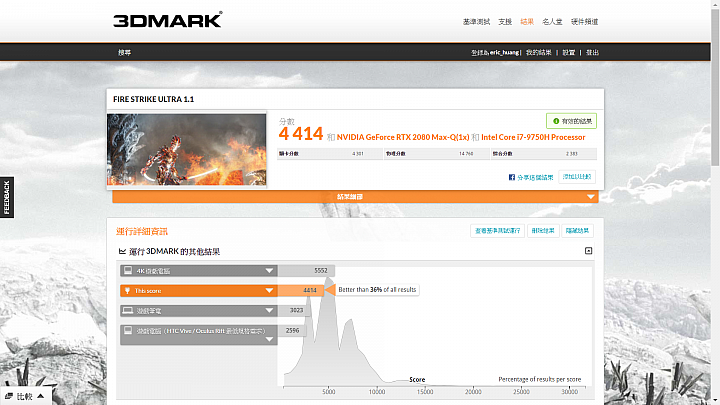The width and height of the screenshot is (720, 405).
Task: Click the large 4 414 score number
Action: pyautogui.click(x=301, y=134)
